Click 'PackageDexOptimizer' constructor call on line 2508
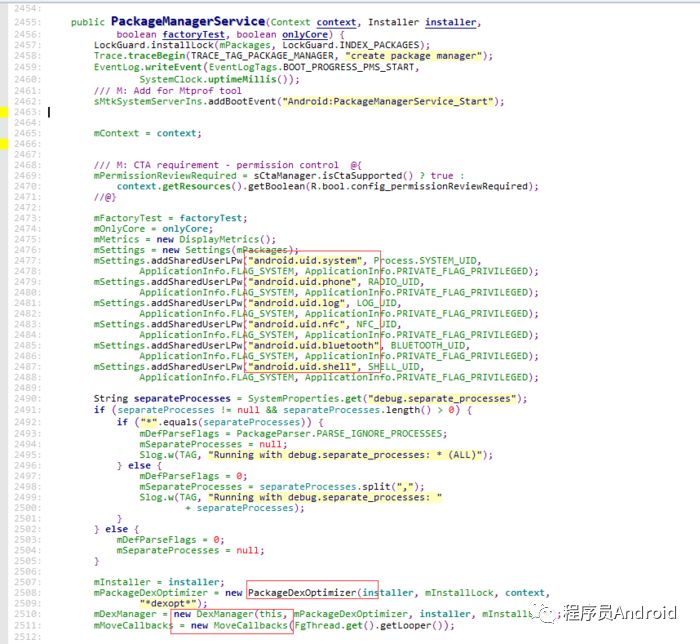 click(x=302, y=593)
